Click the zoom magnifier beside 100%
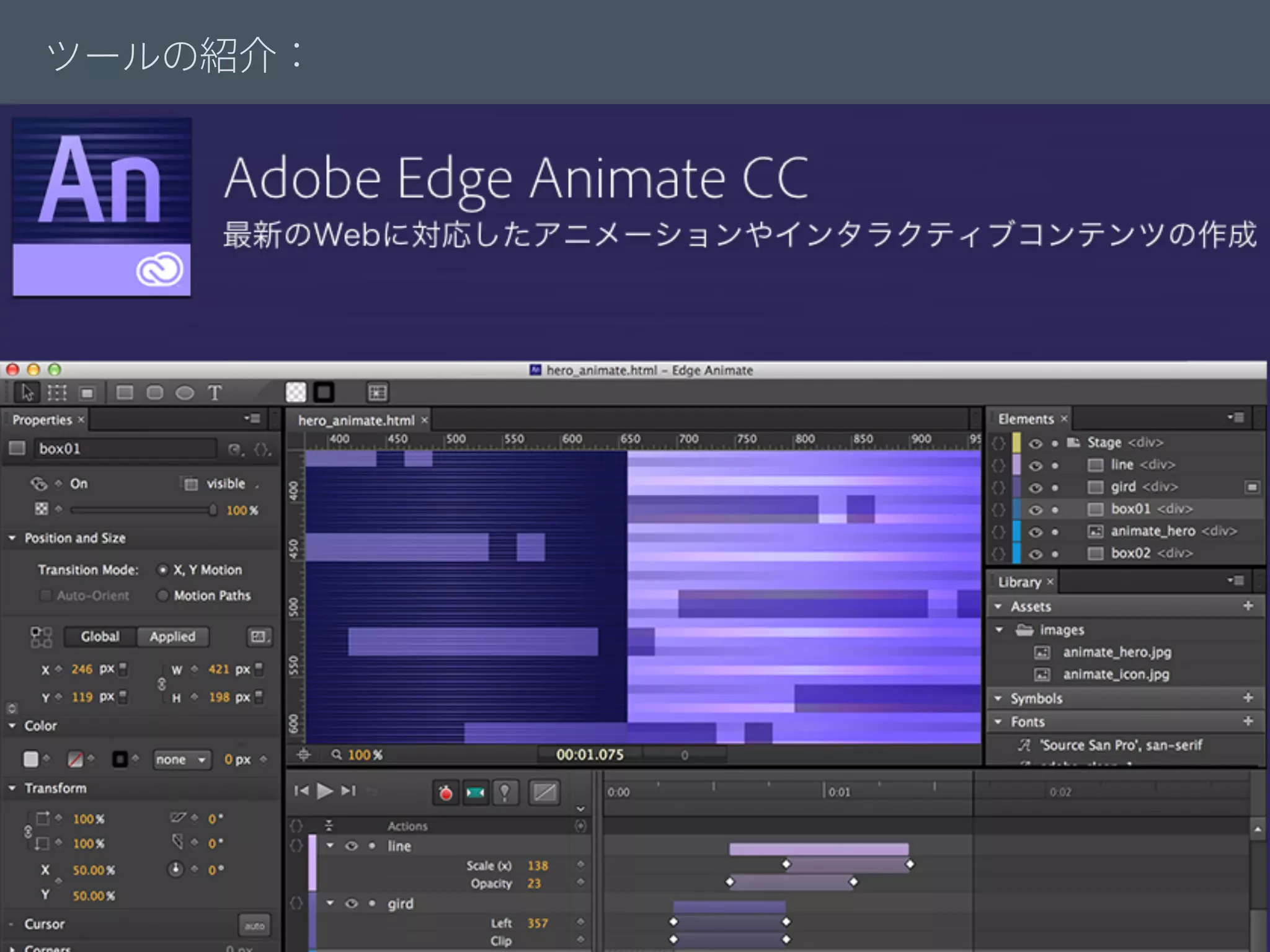This screenshot has width=1270, height=952. click(337, 754)
